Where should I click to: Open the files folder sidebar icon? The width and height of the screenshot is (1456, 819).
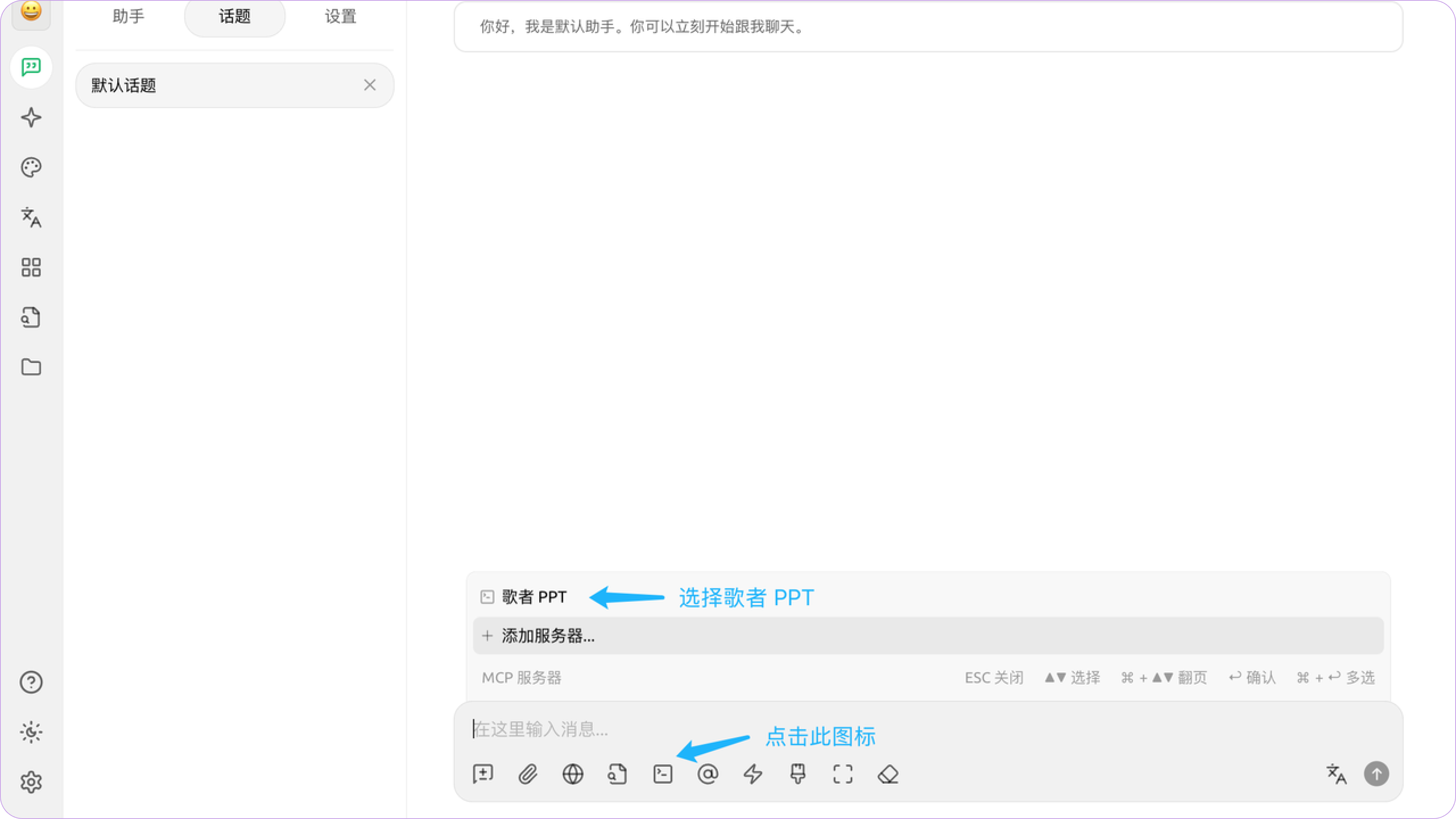coord(31,367)
